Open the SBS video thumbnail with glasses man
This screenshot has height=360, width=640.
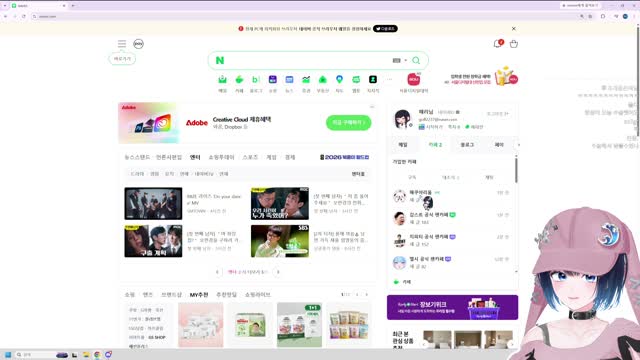280,241
